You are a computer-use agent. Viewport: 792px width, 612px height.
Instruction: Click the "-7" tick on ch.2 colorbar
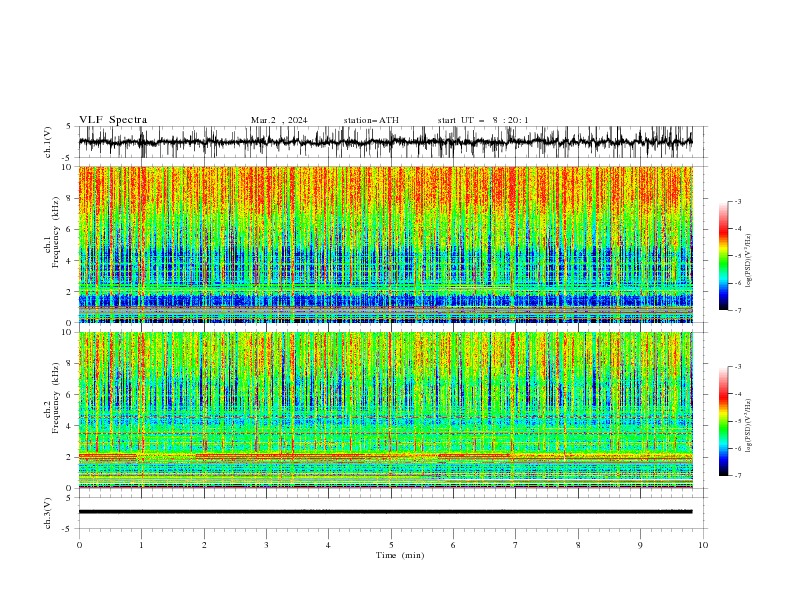[x=738, y=476]
